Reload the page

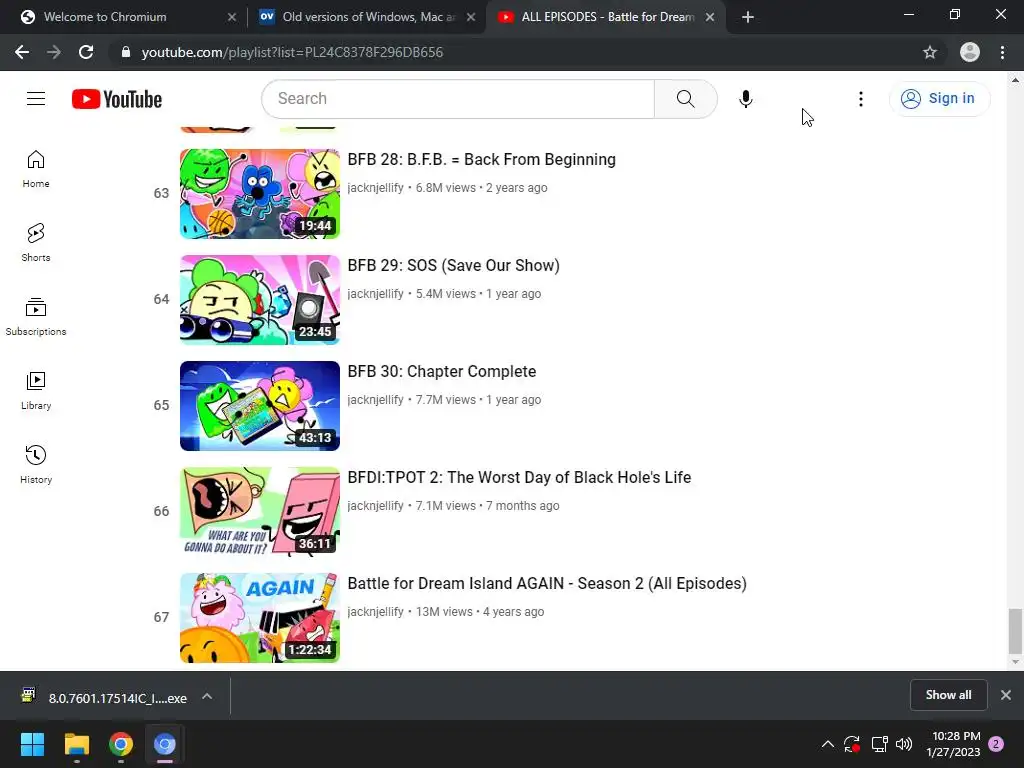tap(86, 52)
